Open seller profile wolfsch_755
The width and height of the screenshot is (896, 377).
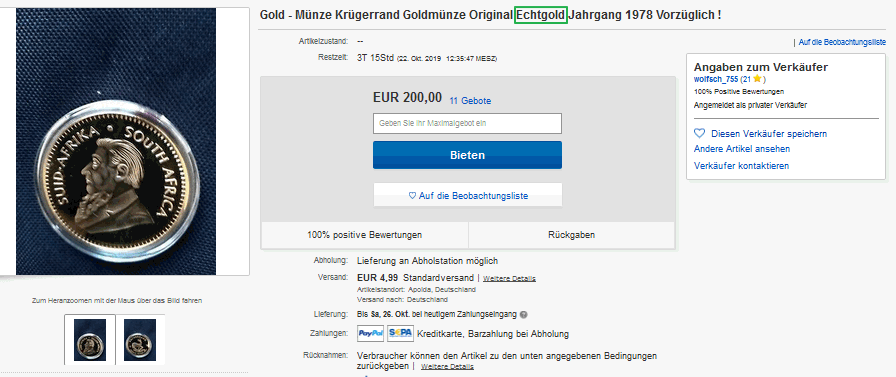pyautogui.click(x=716, y=79)
